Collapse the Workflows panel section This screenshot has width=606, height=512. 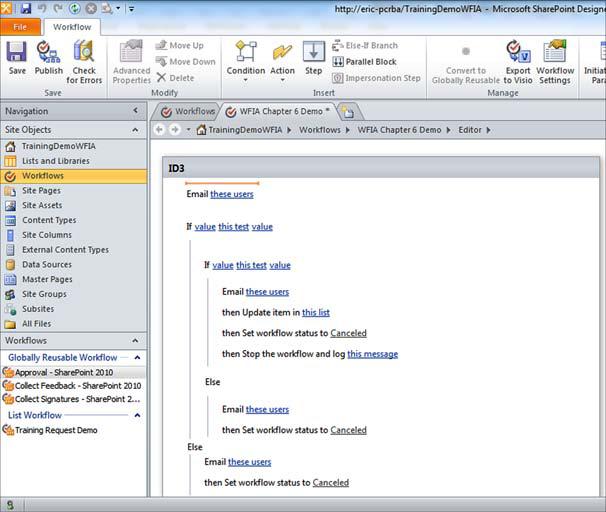pos(135,340)
